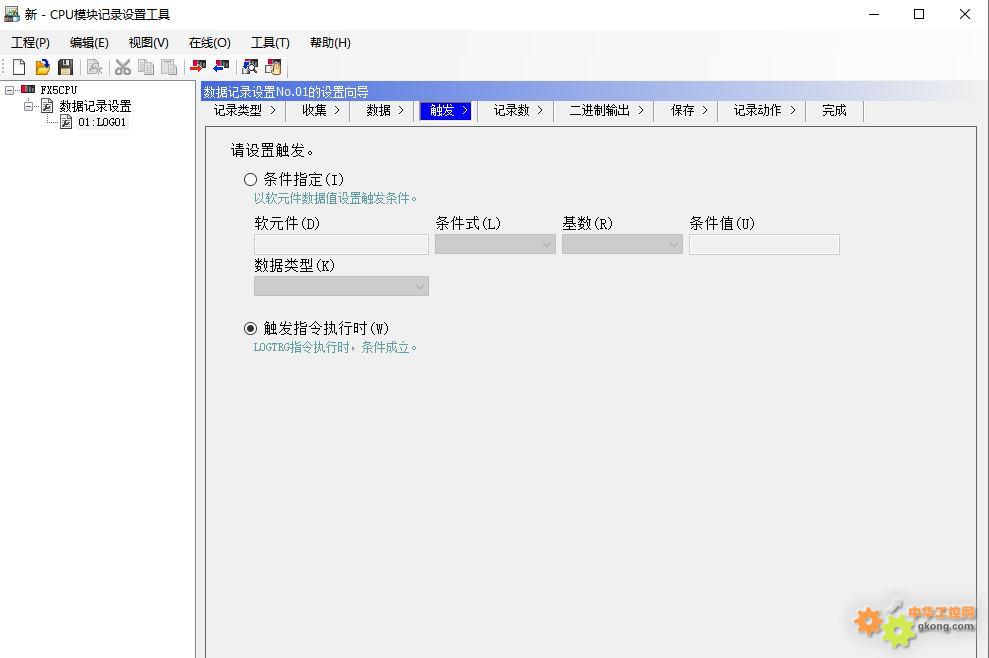This screenshot has height=658, width=989.
Task: Go to the 收集 wizard step
Action: tap(320, 110)
